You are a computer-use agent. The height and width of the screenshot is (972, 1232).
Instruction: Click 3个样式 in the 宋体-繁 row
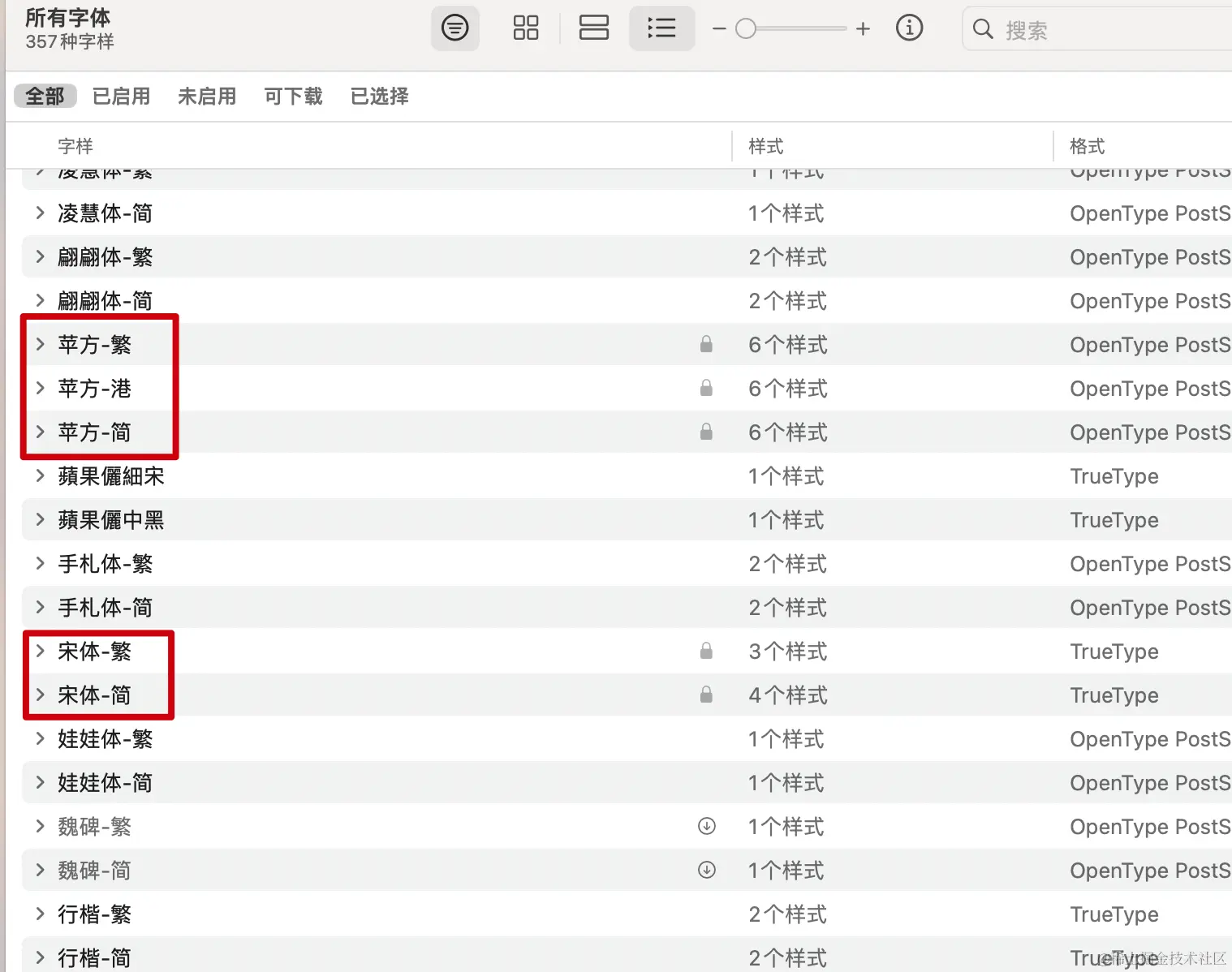788,652
